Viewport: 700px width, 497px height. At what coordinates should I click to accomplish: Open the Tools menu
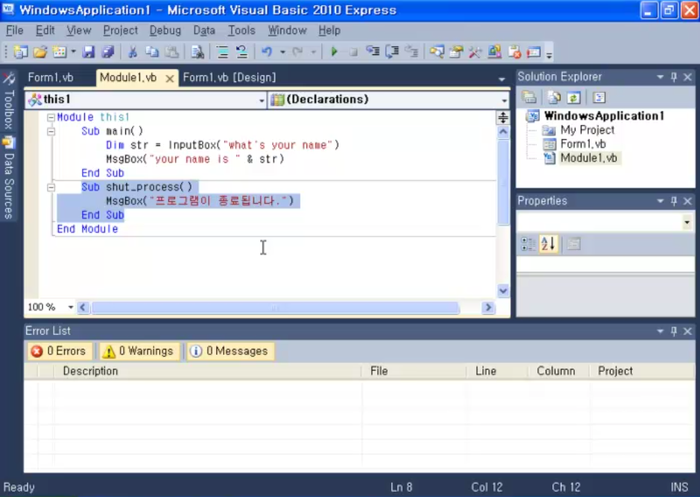tap(242, 30)
